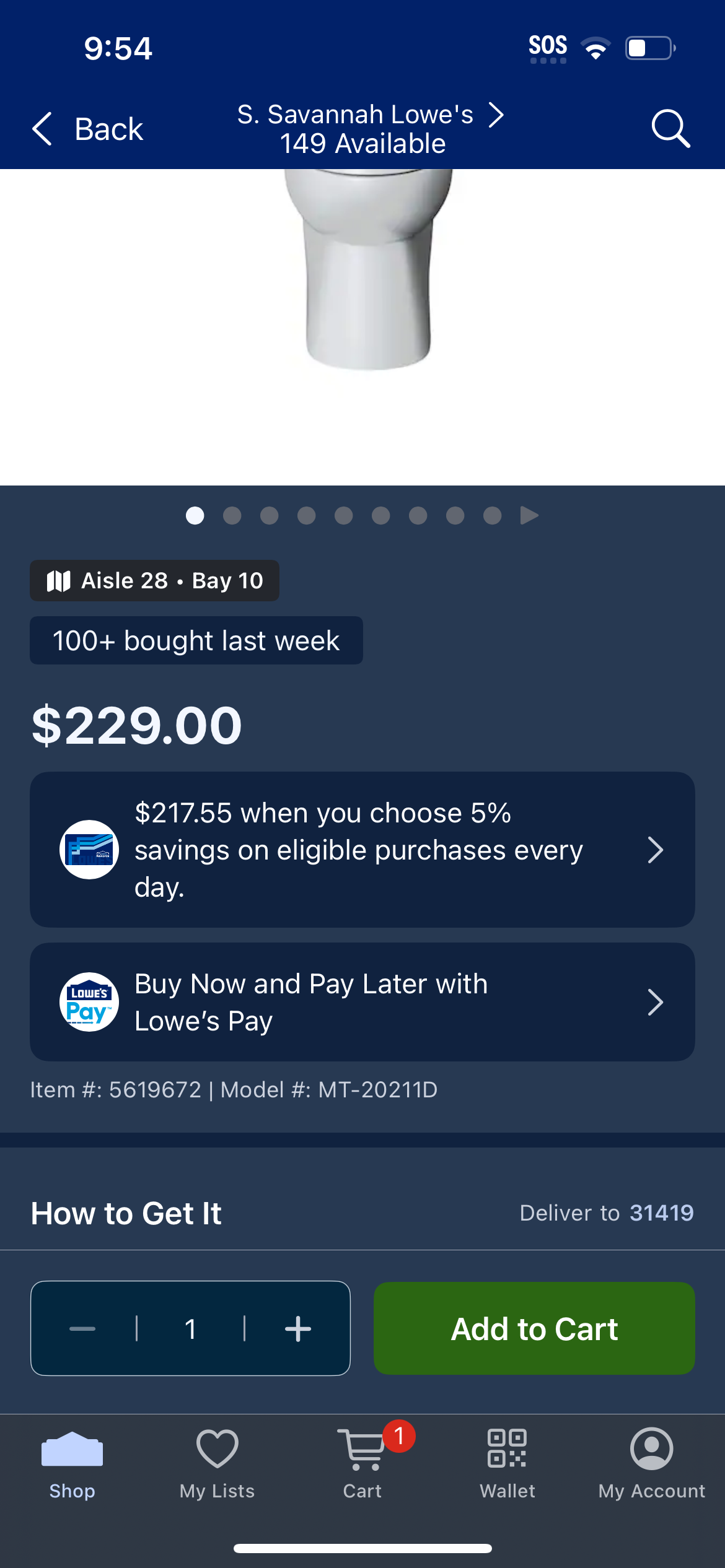Select the last image carousel dot
This screenshot has width=725, height=1568.
click(x=492, y=515)
